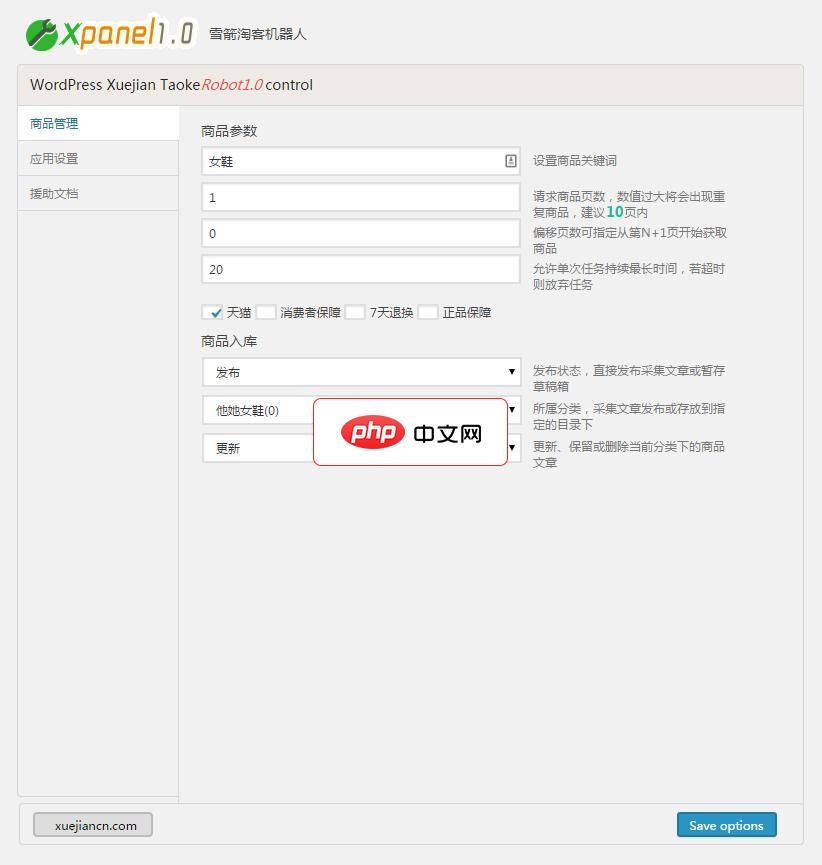Check the 7天退换 option
This screenshot has height=865, width=822.
tap(355, 312)
